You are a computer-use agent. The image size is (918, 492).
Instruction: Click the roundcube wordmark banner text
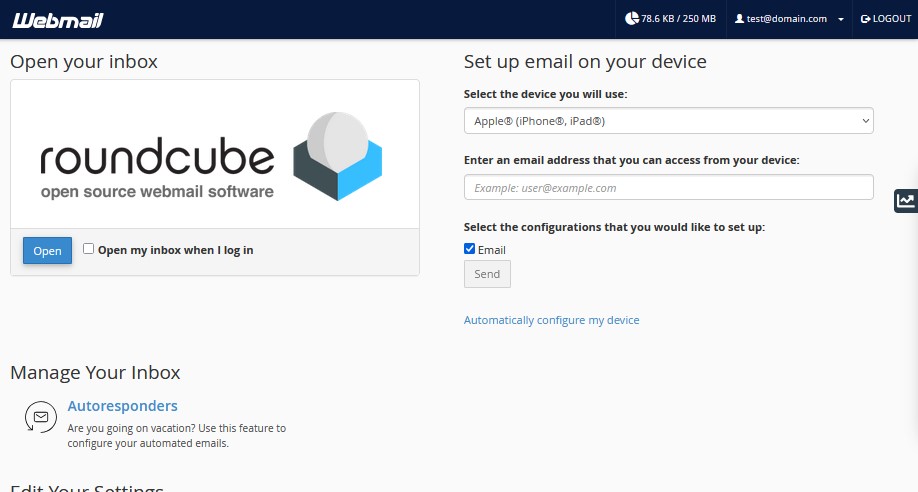[x=157, y=159]
